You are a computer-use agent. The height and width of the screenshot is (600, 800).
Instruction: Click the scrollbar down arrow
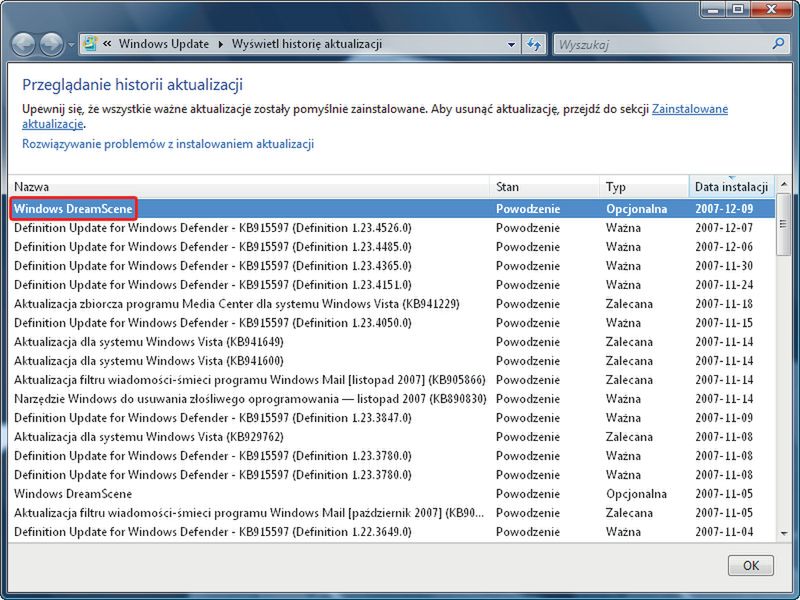pos(784,534)
